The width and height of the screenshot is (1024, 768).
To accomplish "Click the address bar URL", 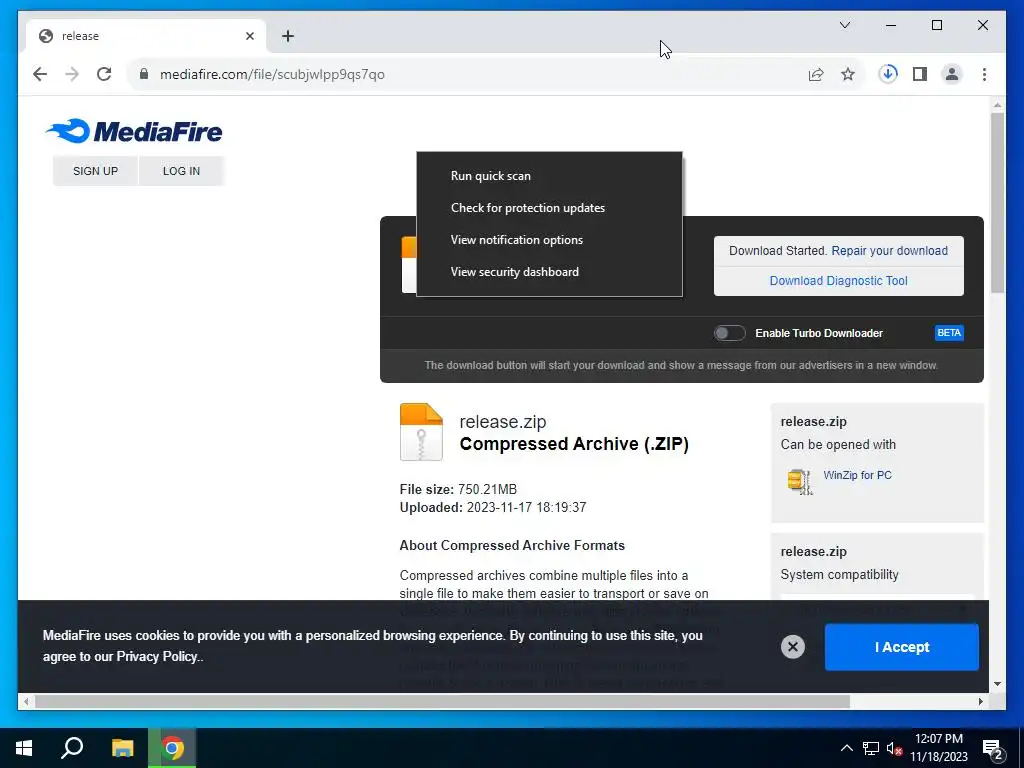I will [x=272, y=74].
